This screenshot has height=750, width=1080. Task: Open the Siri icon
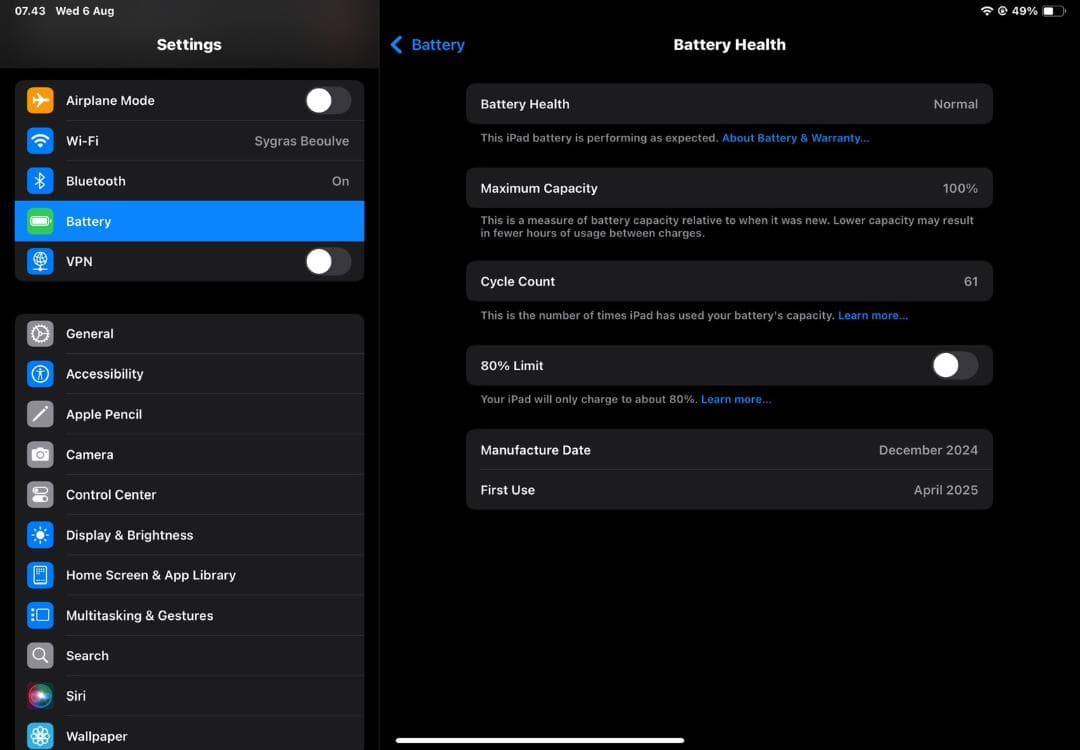tap(40, 696)
